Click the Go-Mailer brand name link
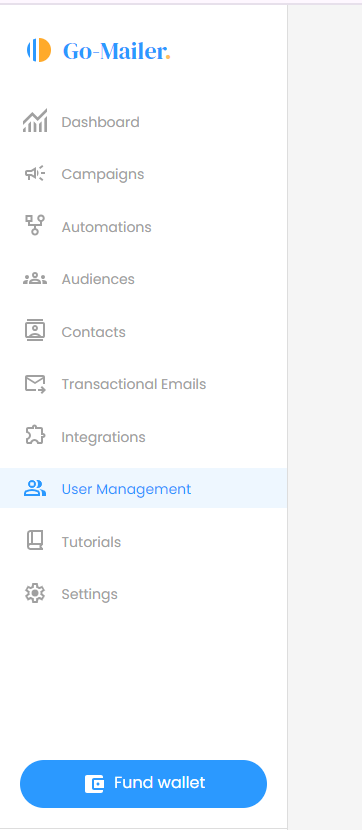 pyautogui.click(x=116, y=51)
